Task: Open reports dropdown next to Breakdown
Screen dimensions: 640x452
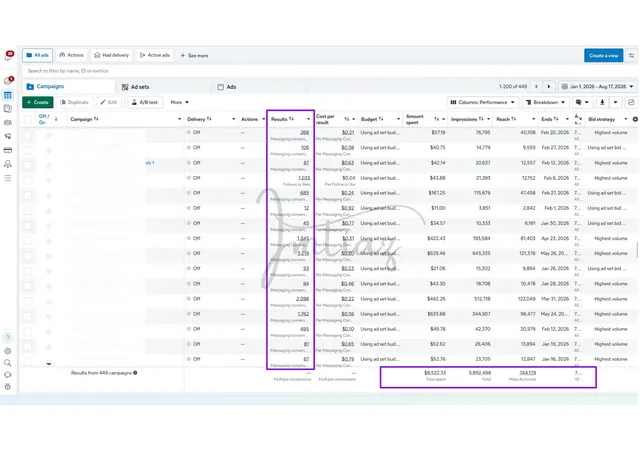Action: [582, 102]
